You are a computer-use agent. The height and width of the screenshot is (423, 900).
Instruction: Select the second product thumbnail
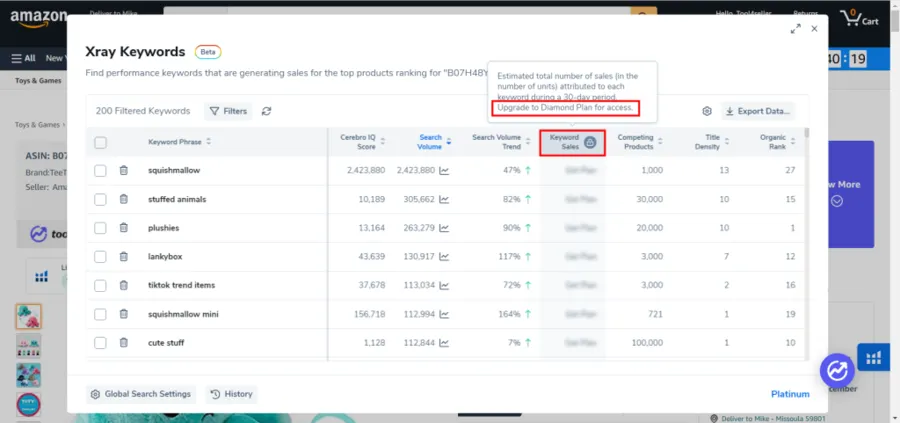28,346
